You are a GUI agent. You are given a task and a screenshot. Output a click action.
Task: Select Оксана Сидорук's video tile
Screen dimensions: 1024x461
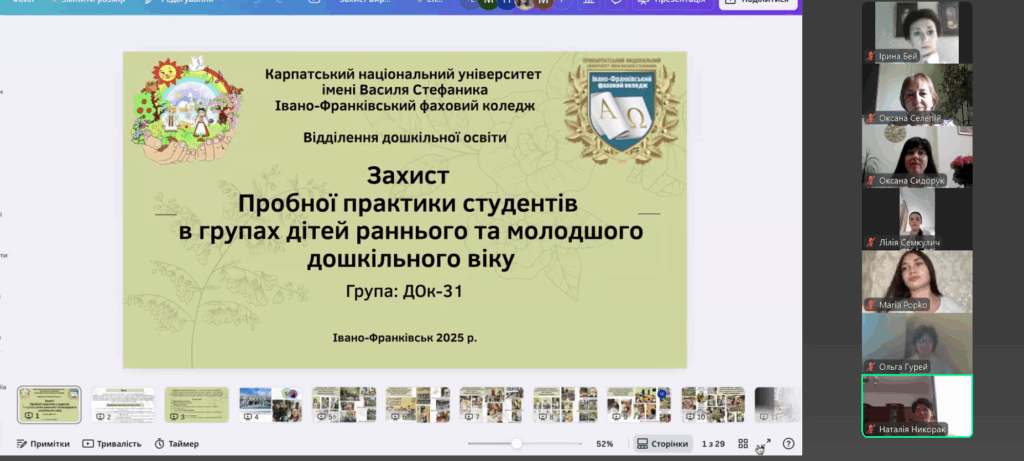click(917, 156)
